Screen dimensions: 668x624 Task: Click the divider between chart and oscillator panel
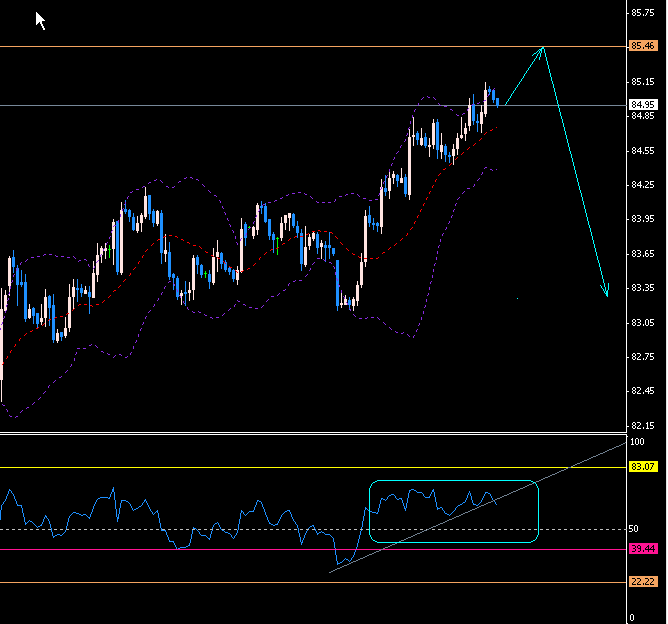click(300, 433)
